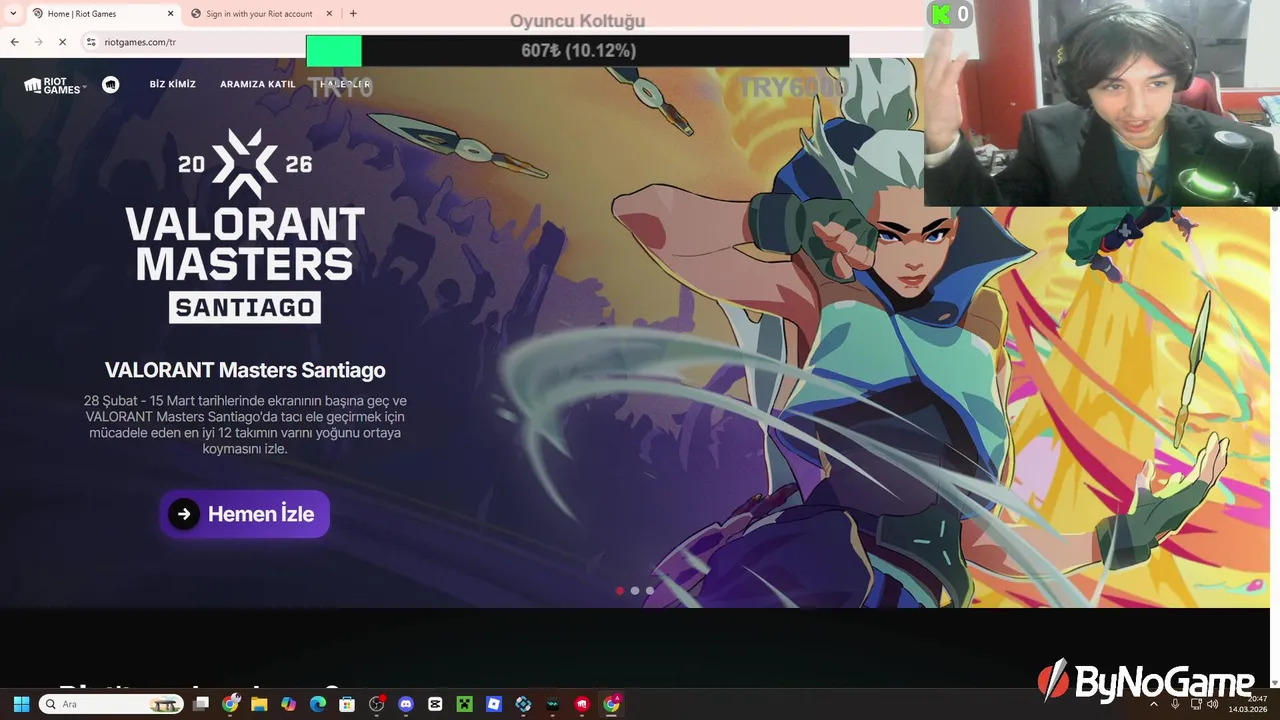Open the Riot Games logo menu
1280x720 pixels.
[x=55, y=85]
